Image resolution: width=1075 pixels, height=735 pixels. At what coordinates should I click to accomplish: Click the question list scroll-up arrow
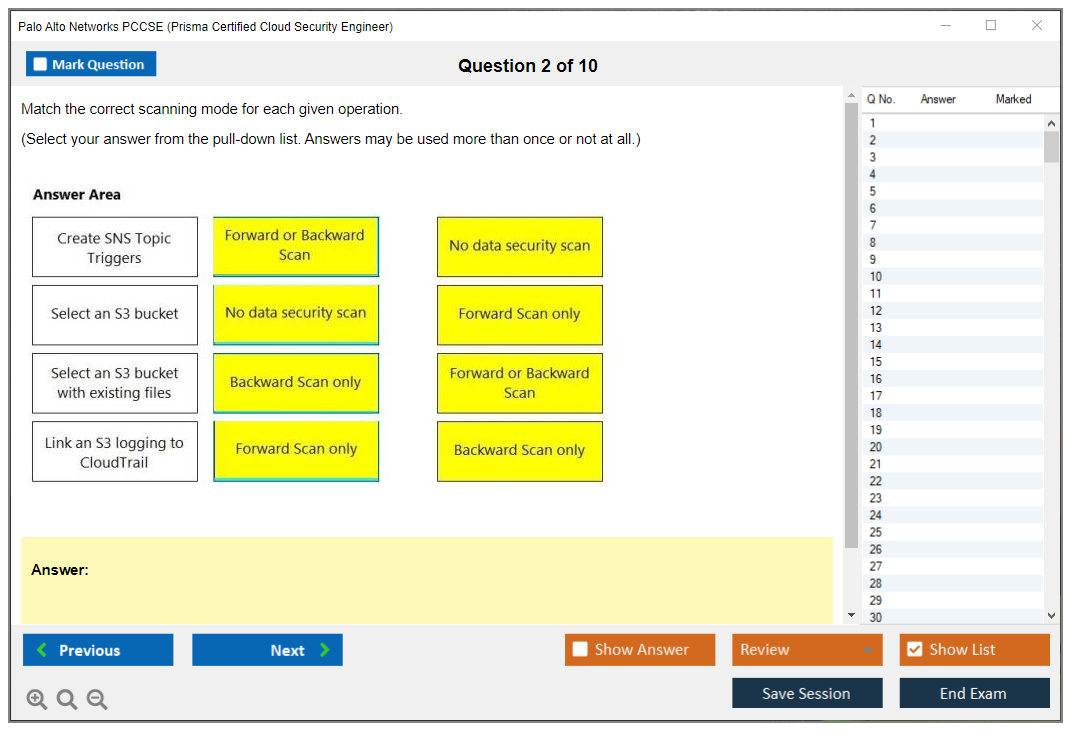click(1051, 123)
